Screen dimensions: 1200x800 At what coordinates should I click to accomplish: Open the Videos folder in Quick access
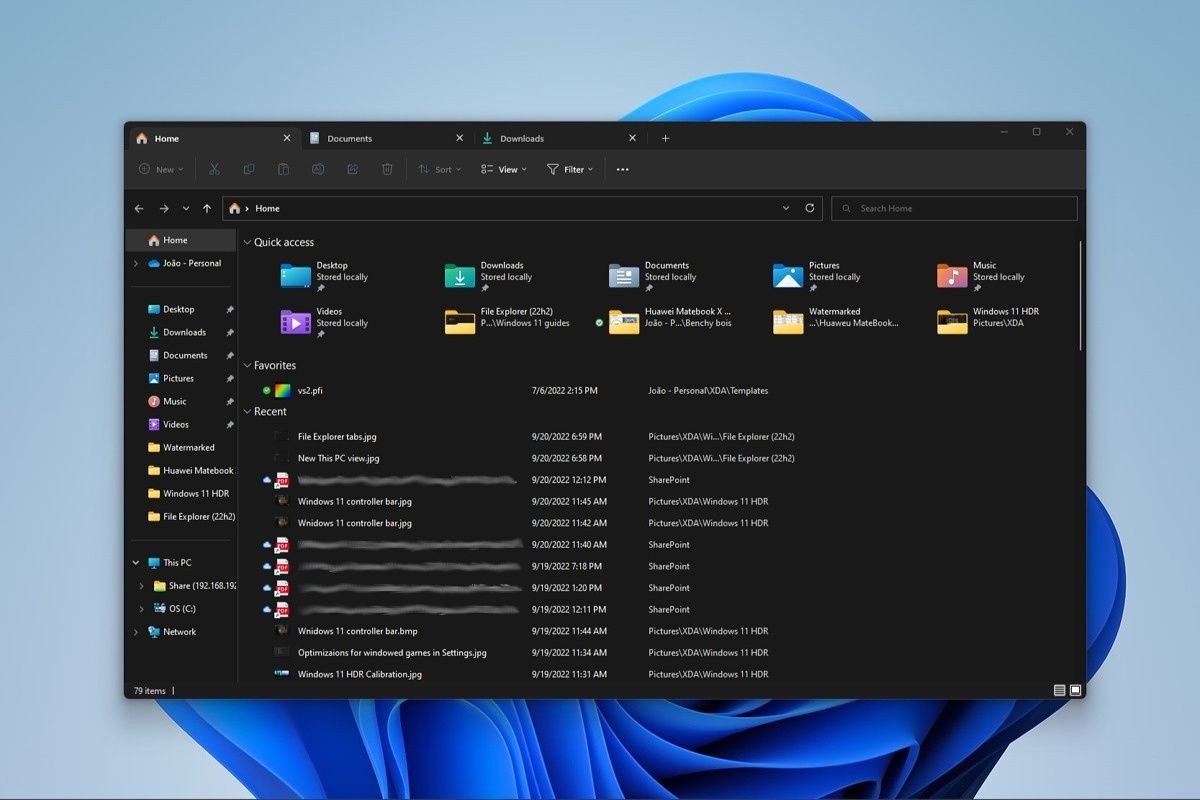coord(295,322)
